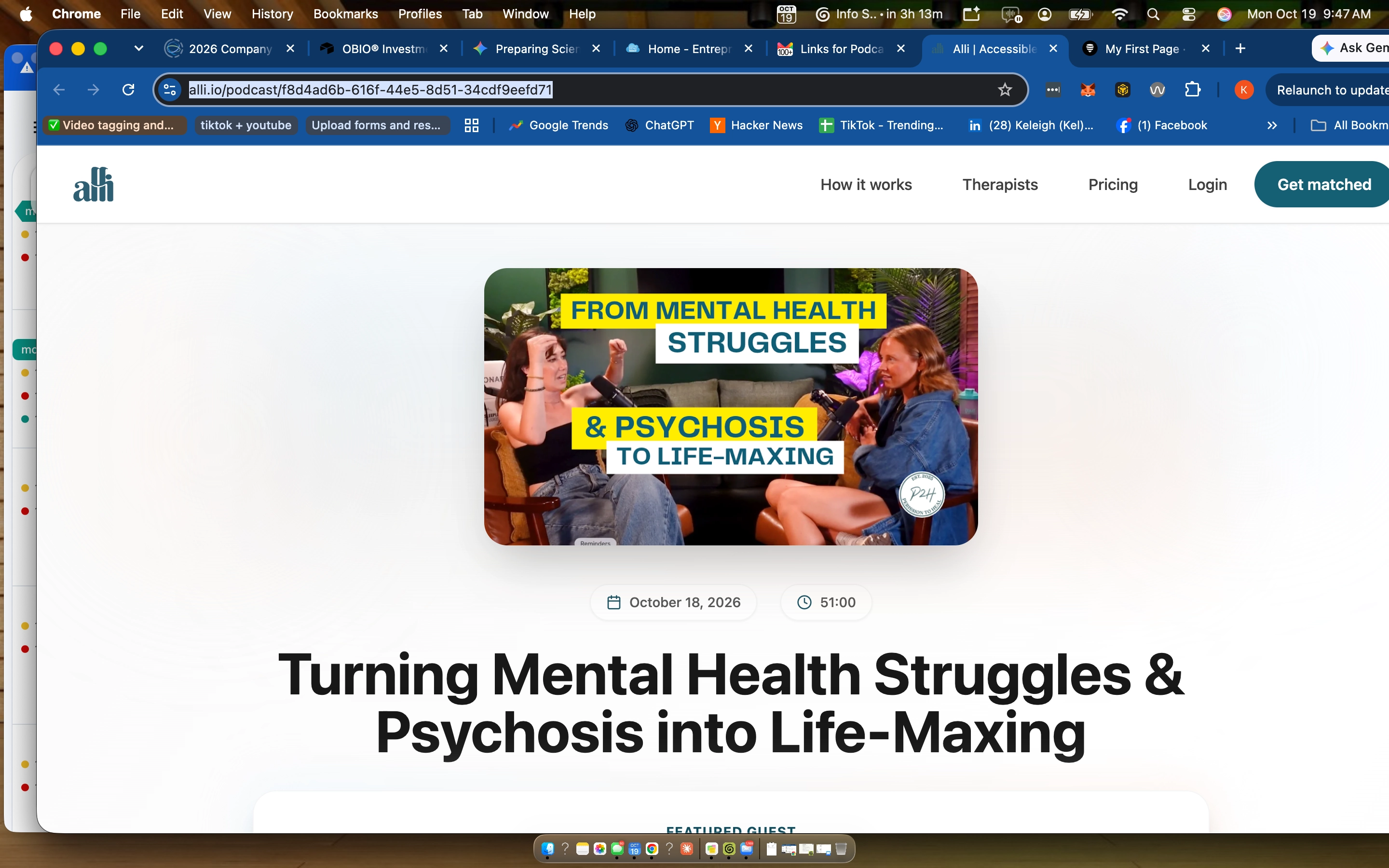The image size is (1389, 868).
Task: Open the site information icon in address bar
Action: [170, 90]
